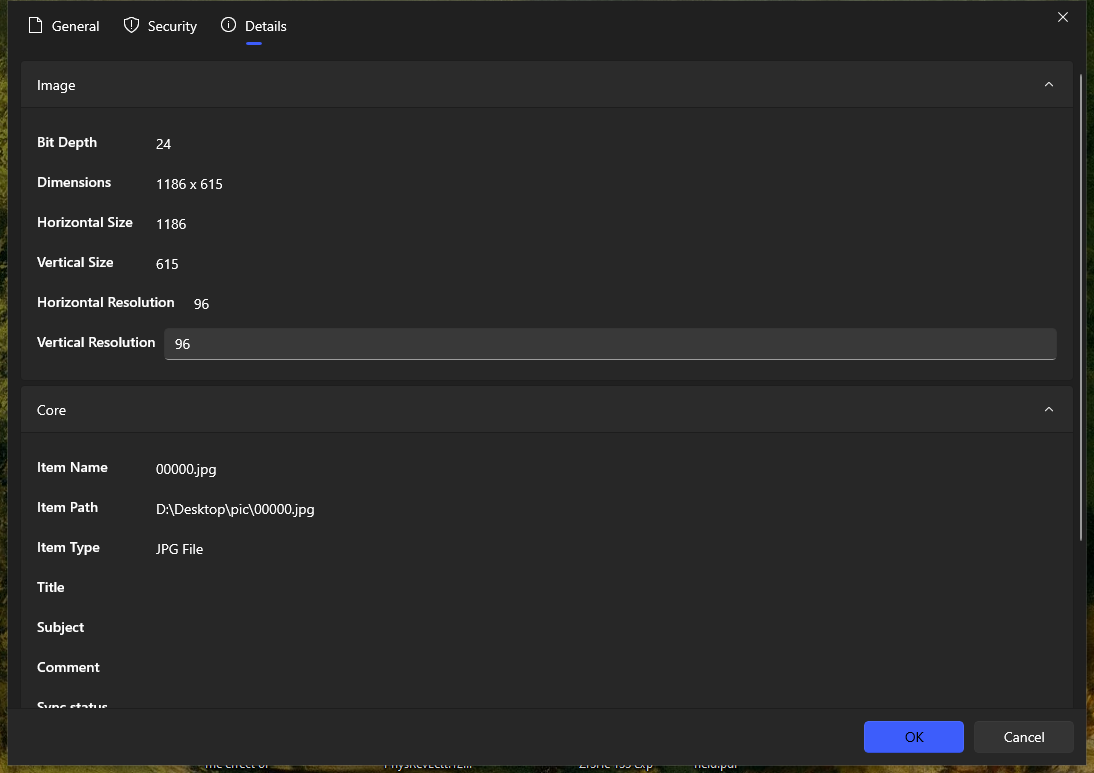Switch to the General tab
Viewport: 1094px width, 773px height.
(x=63, y=26)
